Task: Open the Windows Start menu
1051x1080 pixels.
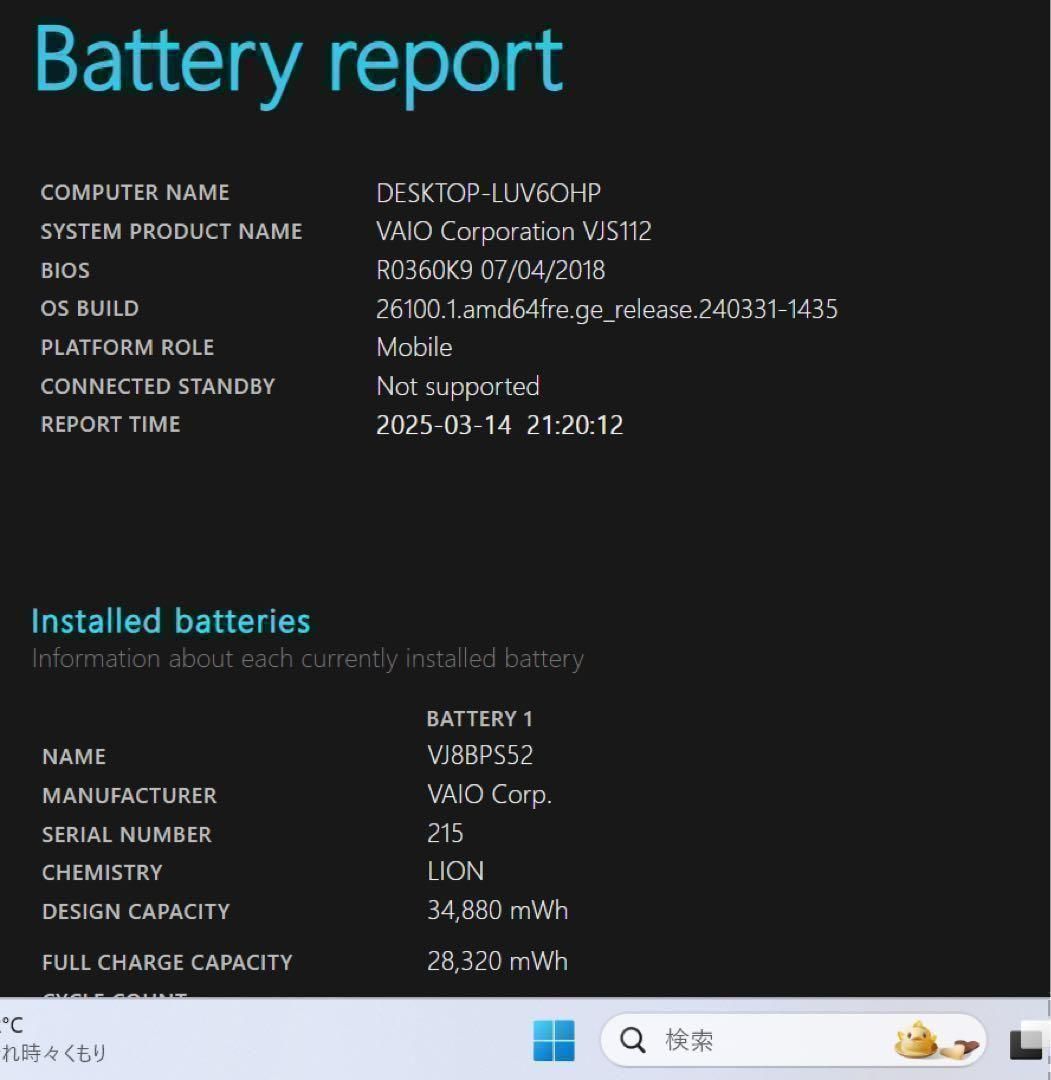Action: pos(553,1041)
